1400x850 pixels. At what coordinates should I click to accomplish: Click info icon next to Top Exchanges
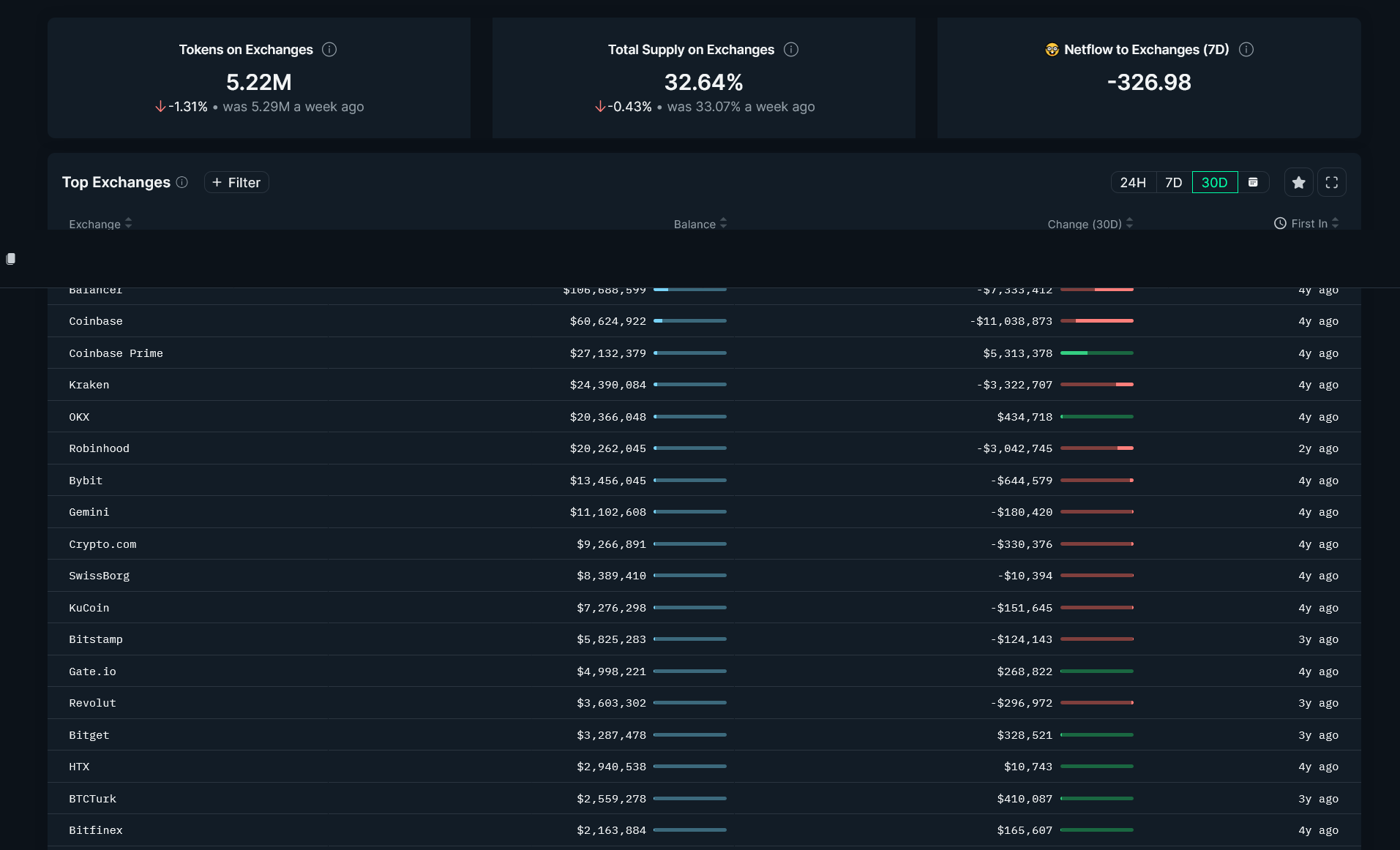coord(182,182)
